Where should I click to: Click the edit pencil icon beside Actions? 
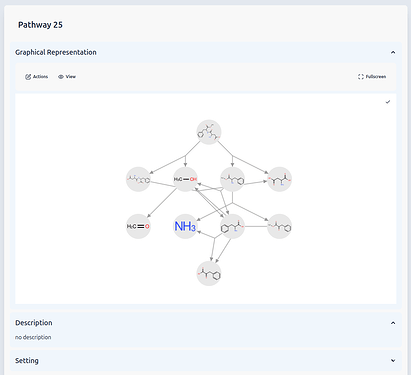point(28,77)
